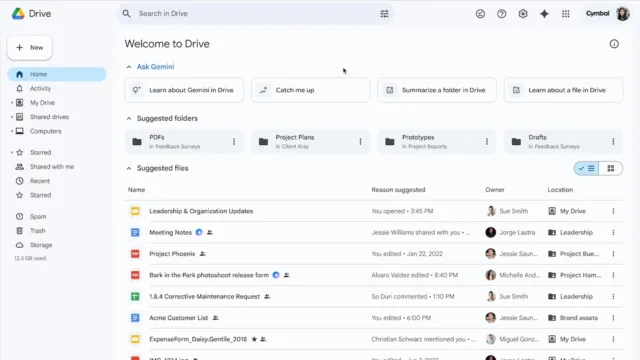
Task: Click the 12.3 GB used storage text
Action: [30, 258]
